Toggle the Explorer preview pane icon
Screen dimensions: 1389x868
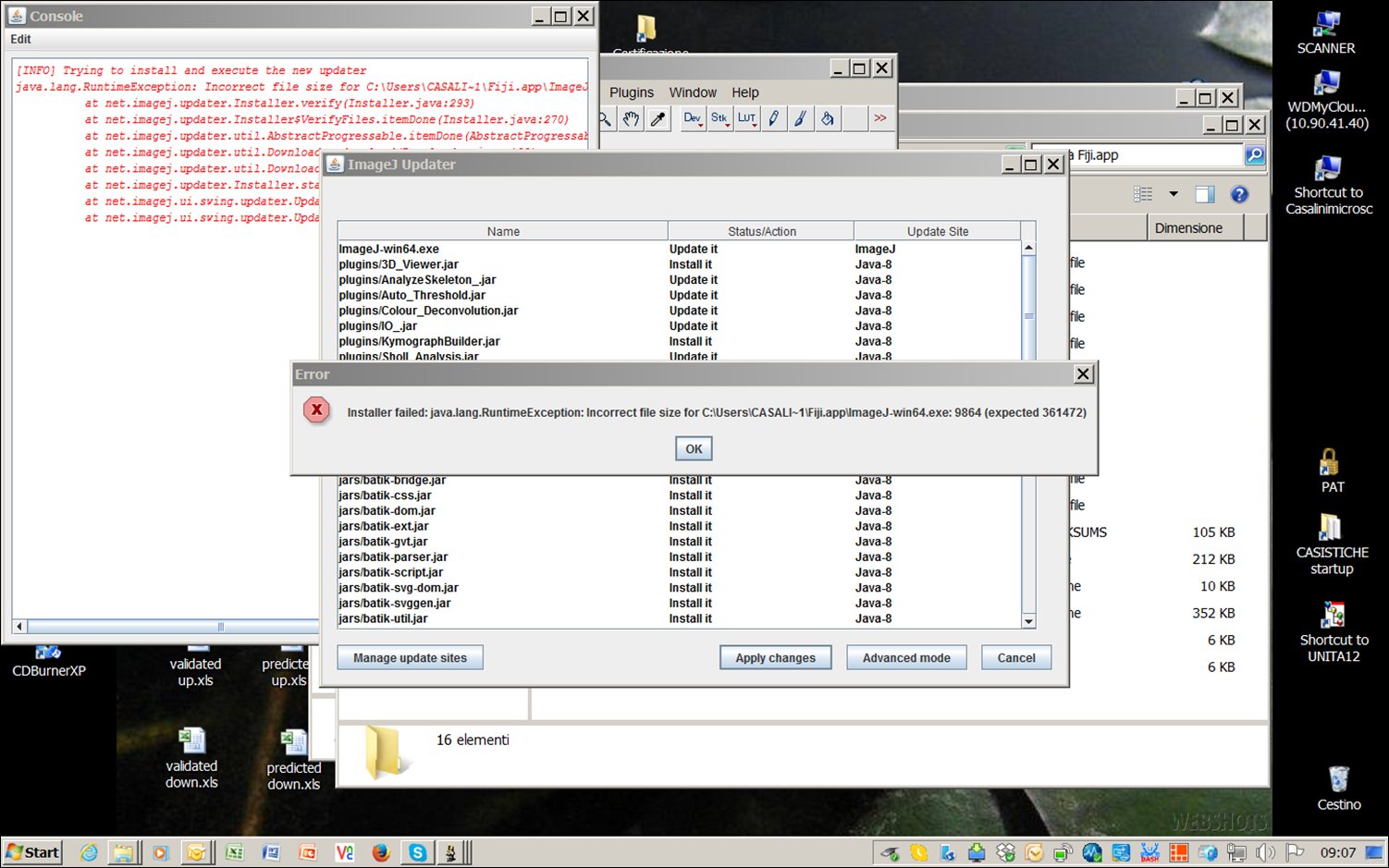coord(1204,194)
